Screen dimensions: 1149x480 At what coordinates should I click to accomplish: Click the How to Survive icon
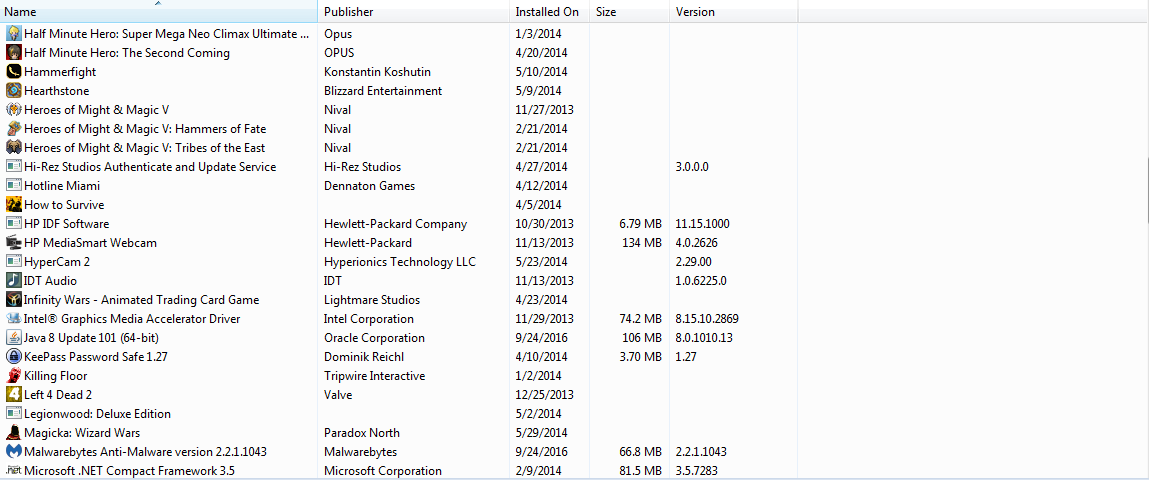(x=13, y=205)
